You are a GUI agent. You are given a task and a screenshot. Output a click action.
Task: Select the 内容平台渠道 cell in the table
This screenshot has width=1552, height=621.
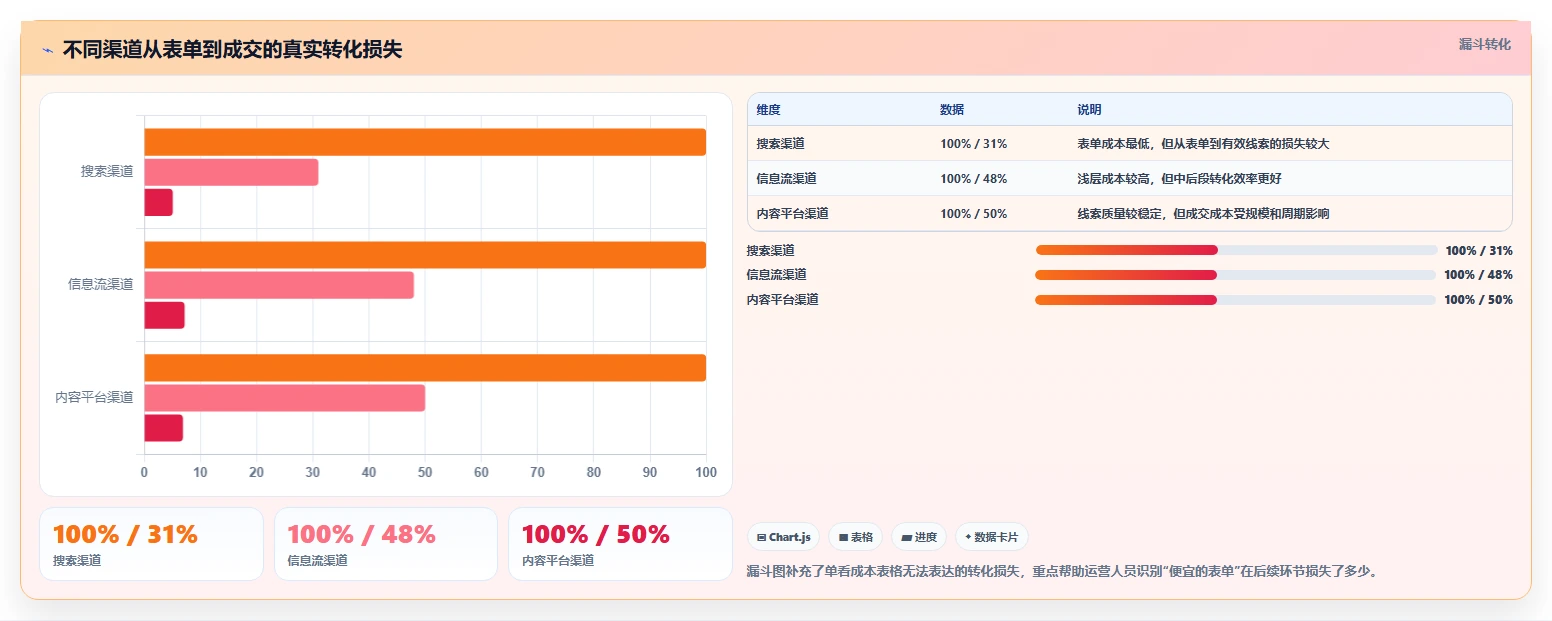click(792, 214)
